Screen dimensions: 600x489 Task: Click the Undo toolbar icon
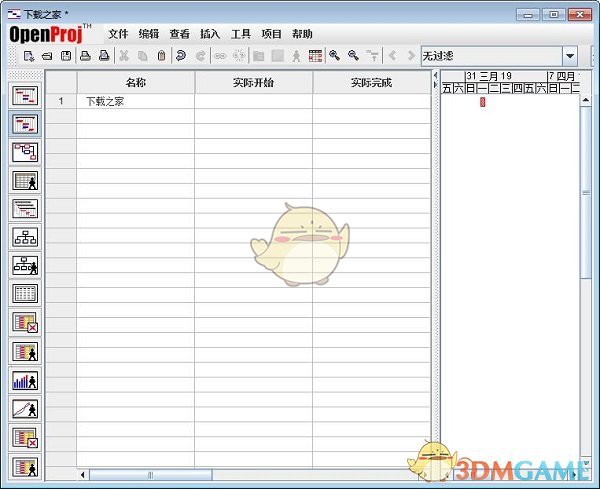click(x=181, y=56)
